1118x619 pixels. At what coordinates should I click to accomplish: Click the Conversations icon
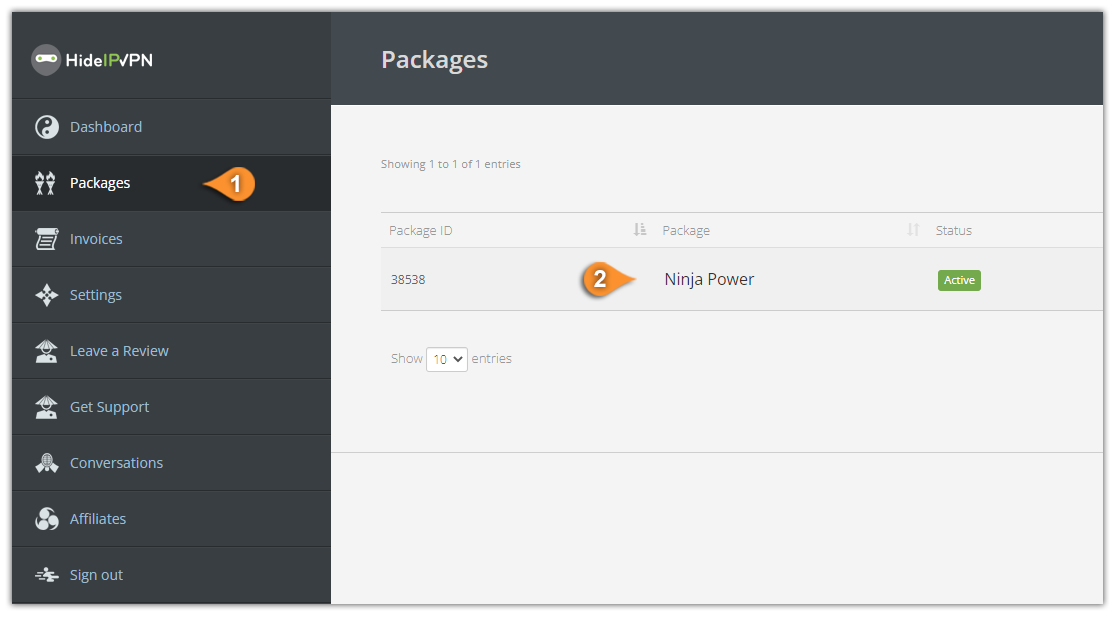click(x=46, y=462)
